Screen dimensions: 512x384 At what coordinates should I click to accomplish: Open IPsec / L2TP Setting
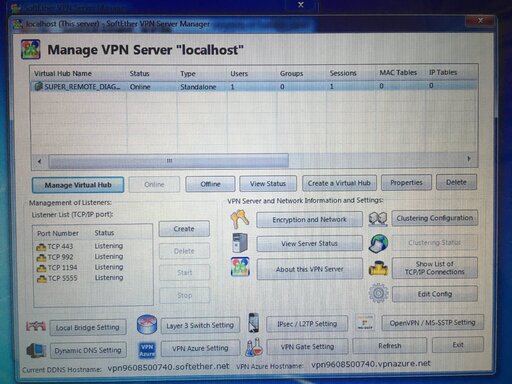point(307,324)
